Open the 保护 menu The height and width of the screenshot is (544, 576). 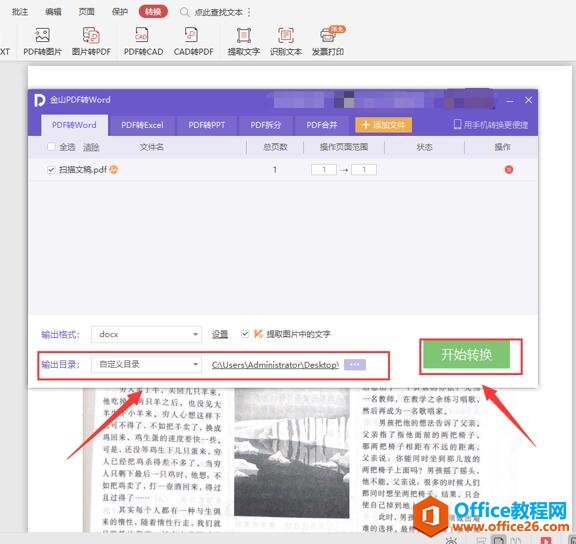click(x=120, y=12)
